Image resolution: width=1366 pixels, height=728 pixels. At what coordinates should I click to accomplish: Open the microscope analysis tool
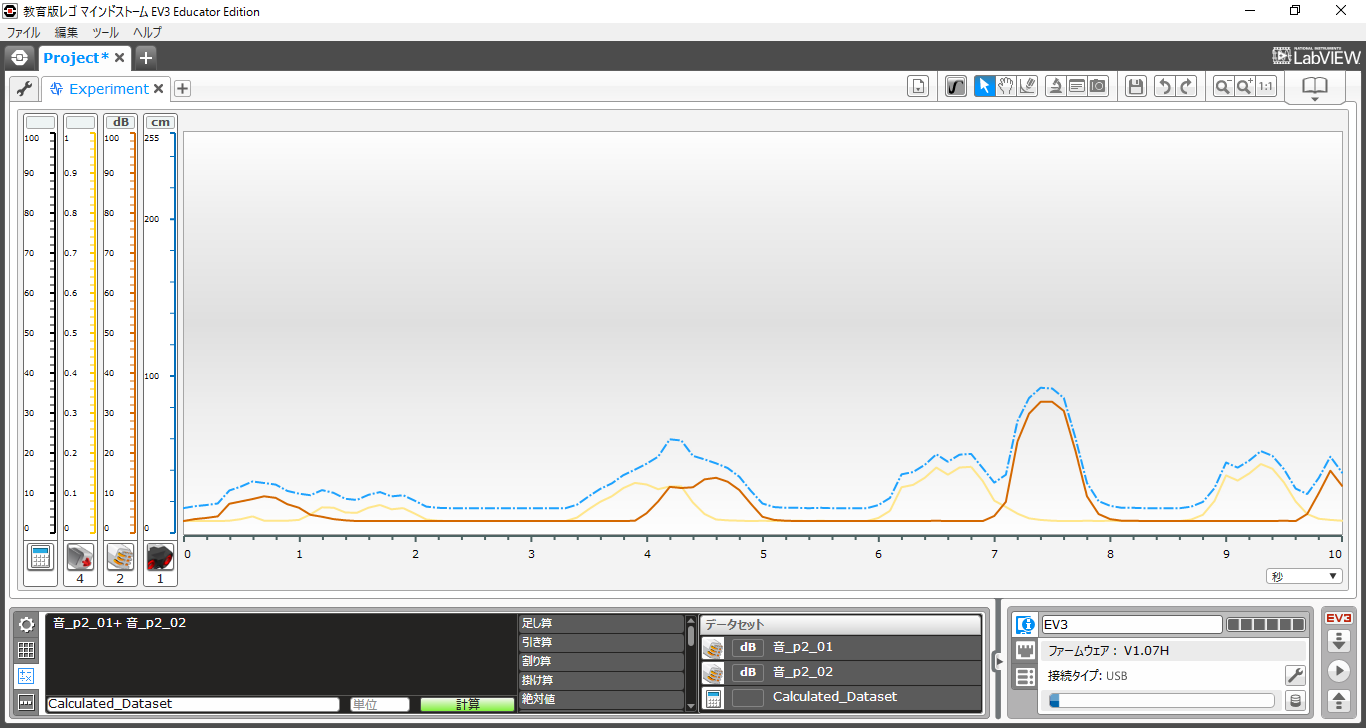[1054, 87]
